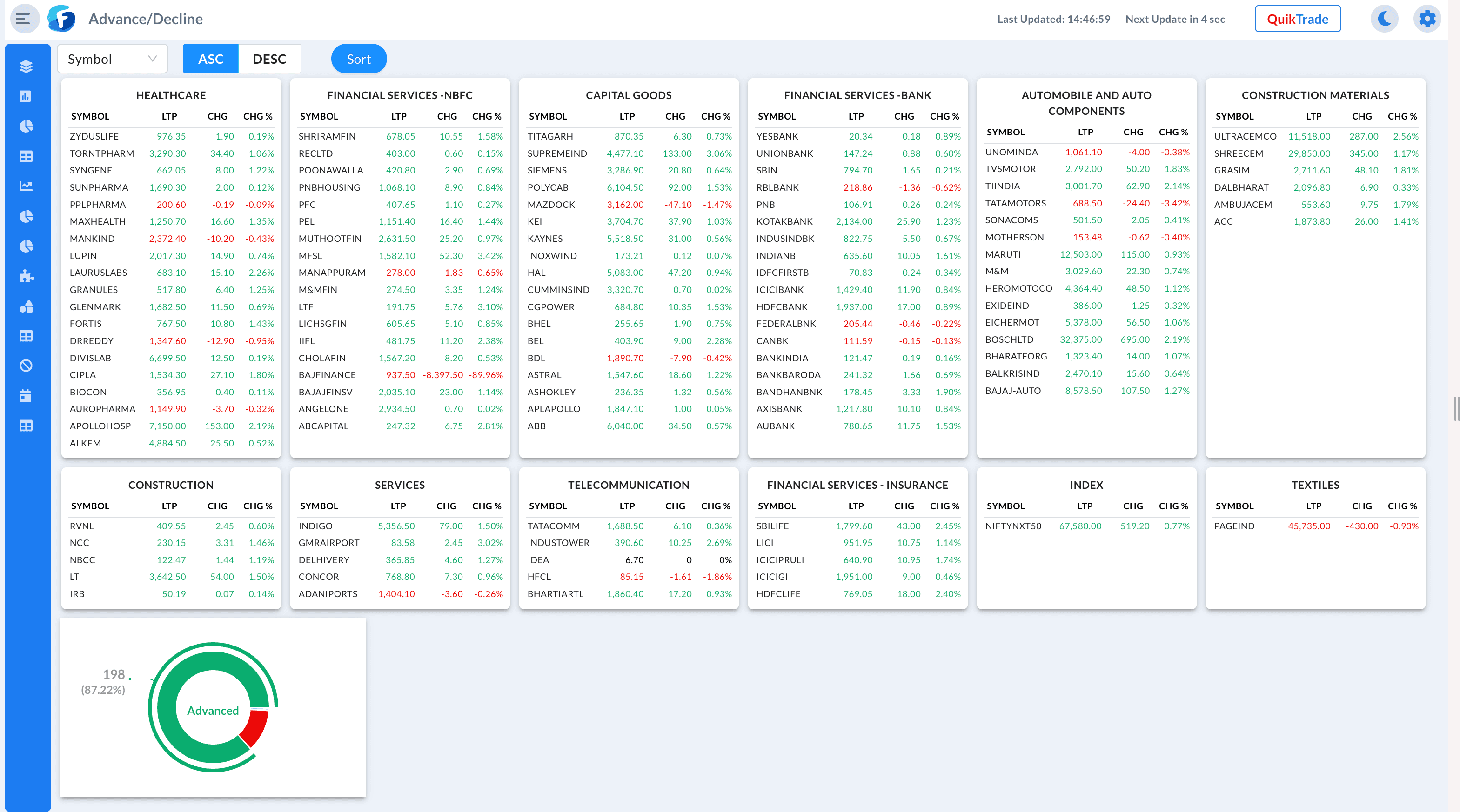Click the blue app logo beside Advance/Decline
This screenshot has height=812, width=1460.
click(62, 19)
